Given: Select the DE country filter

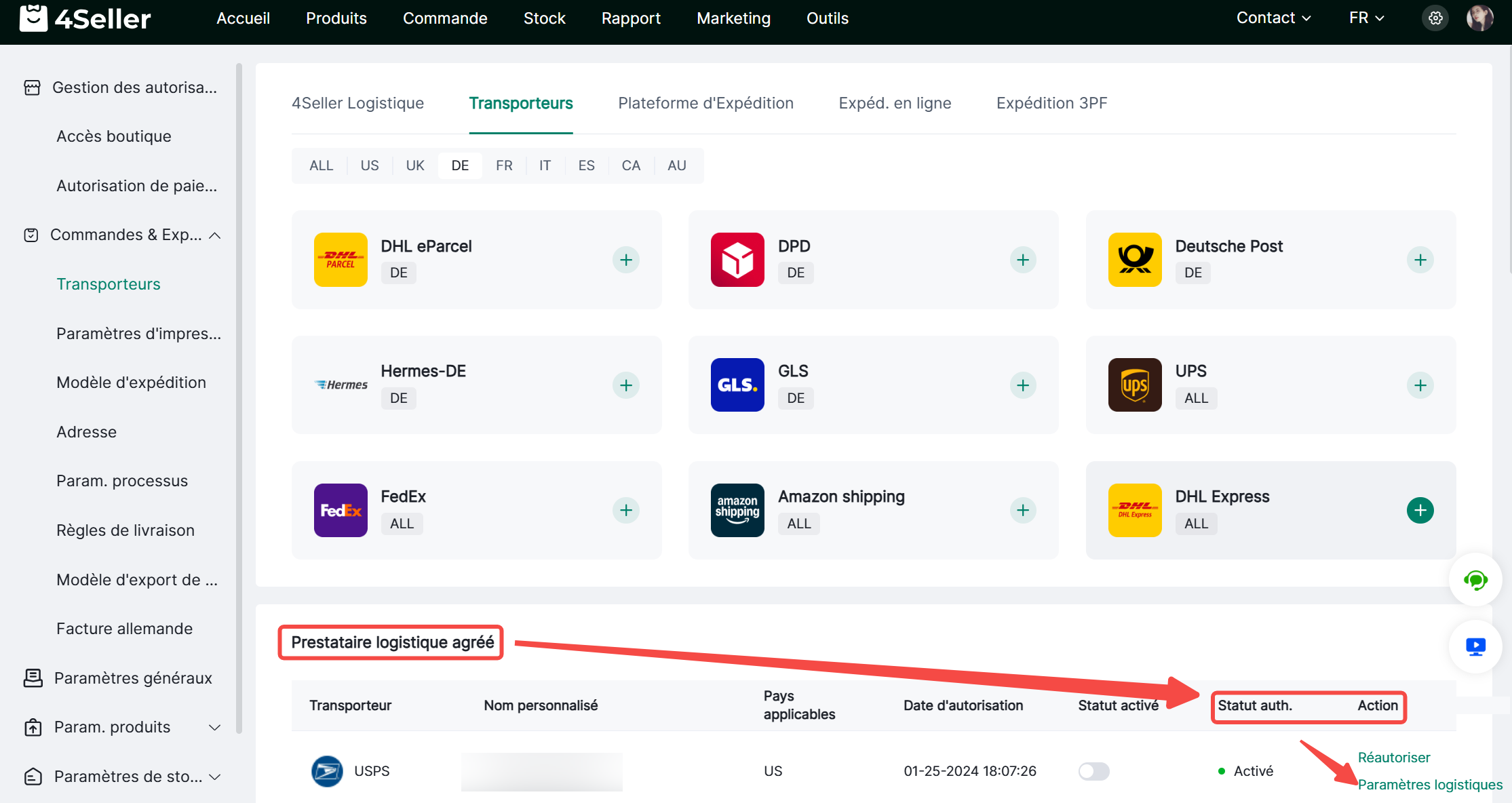Looking at the screenshot, I should pos(460,165).
